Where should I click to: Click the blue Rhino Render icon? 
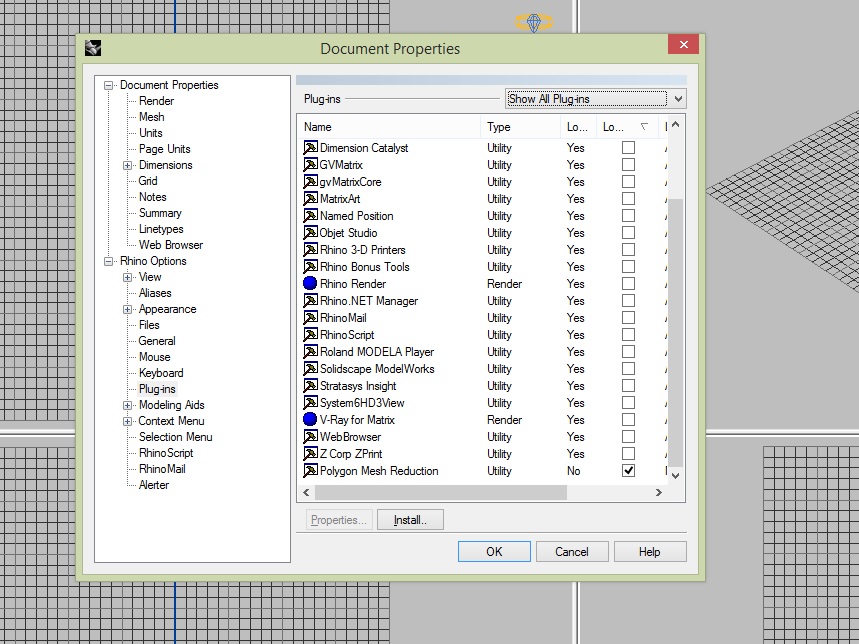pos(310,284)
